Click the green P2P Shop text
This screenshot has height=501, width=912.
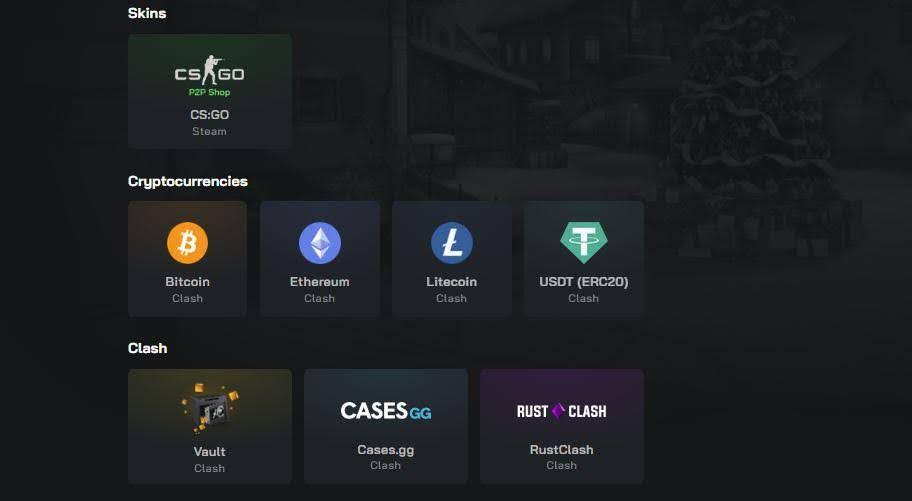209,92
